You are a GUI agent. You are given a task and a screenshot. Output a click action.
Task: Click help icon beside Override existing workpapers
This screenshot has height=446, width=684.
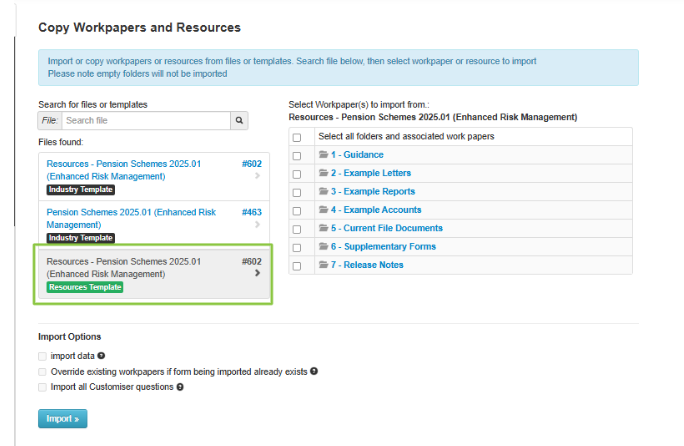pos(314,371)
